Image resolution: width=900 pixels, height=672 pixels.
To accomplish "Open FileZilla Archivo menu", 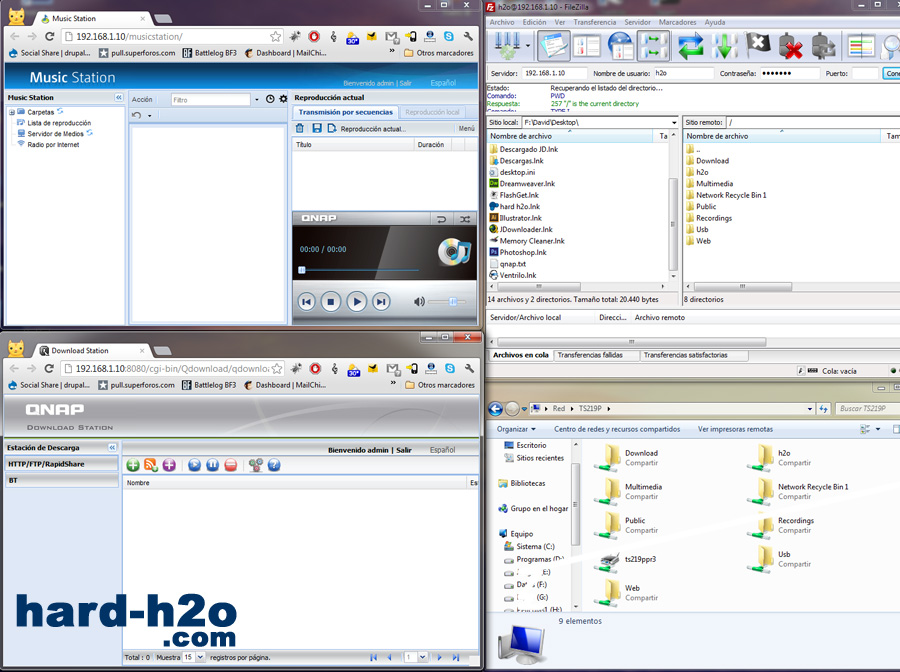I will coord(502,22).
